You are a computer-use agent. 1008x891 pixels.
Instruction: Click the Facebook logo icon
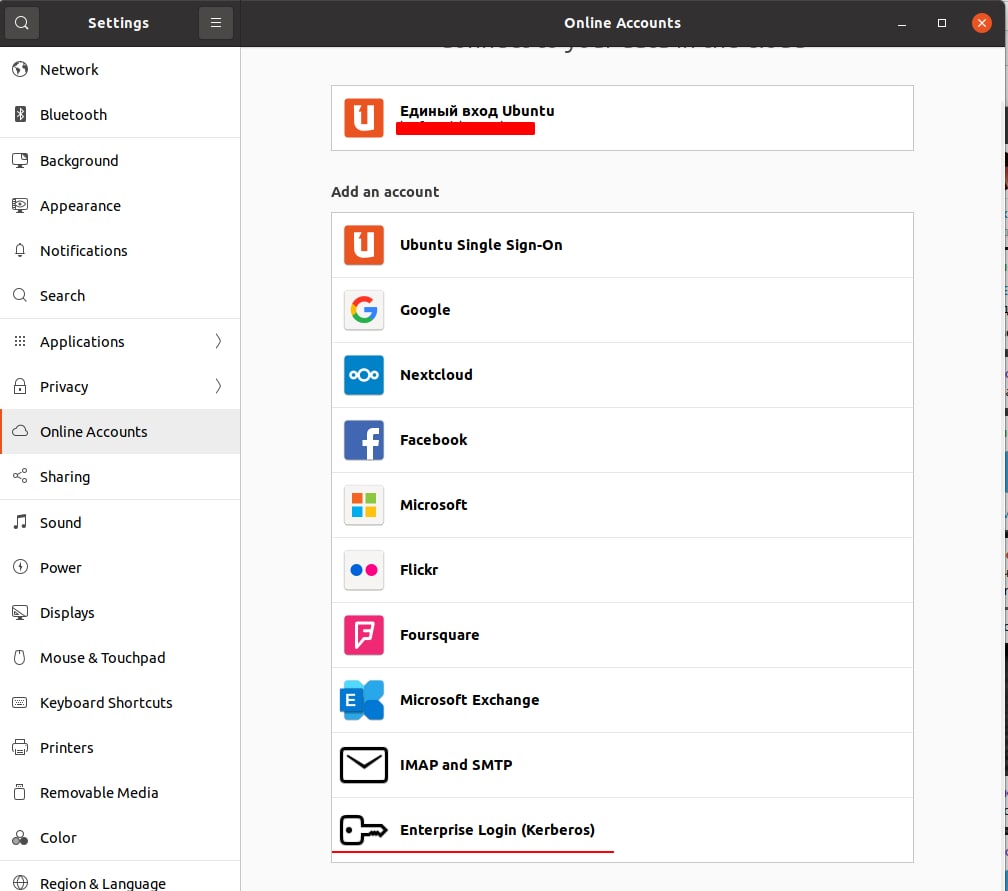pyautogui.click(x=364, y=440)
